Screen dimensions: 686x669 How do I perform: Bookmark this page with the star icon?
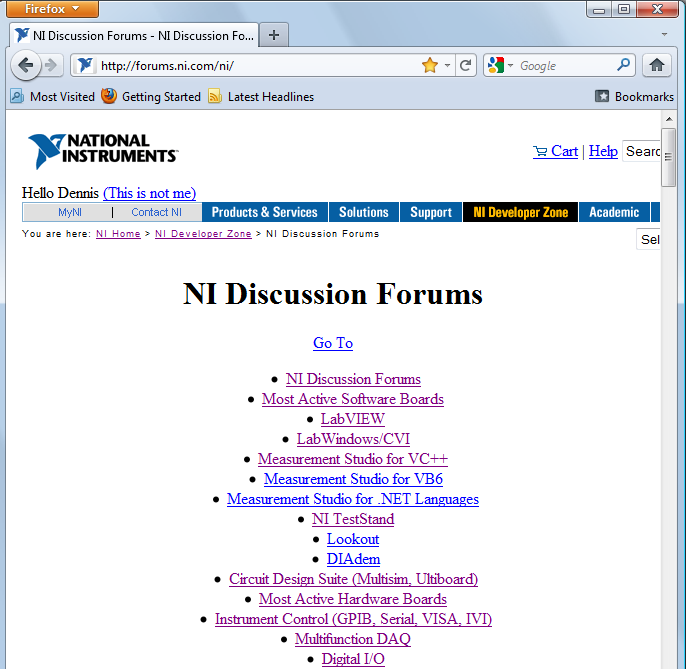[430, 66]
